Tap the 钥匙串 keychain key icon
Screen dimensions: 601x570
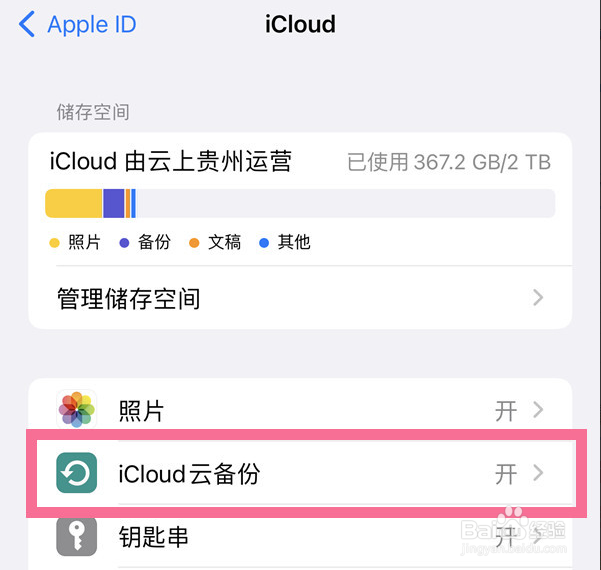click(77, 536)
